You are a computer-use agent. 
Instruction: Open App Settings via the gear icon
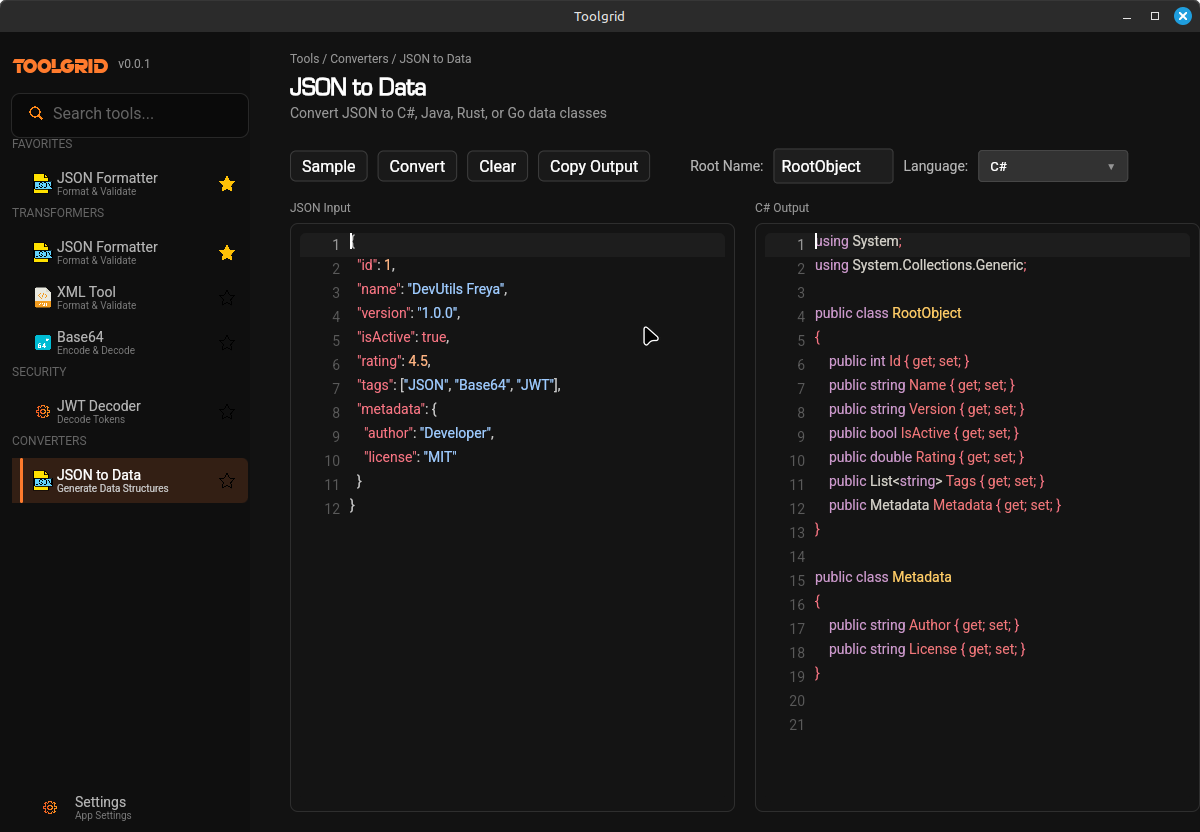pyautogui.click(x=50, y=807)
